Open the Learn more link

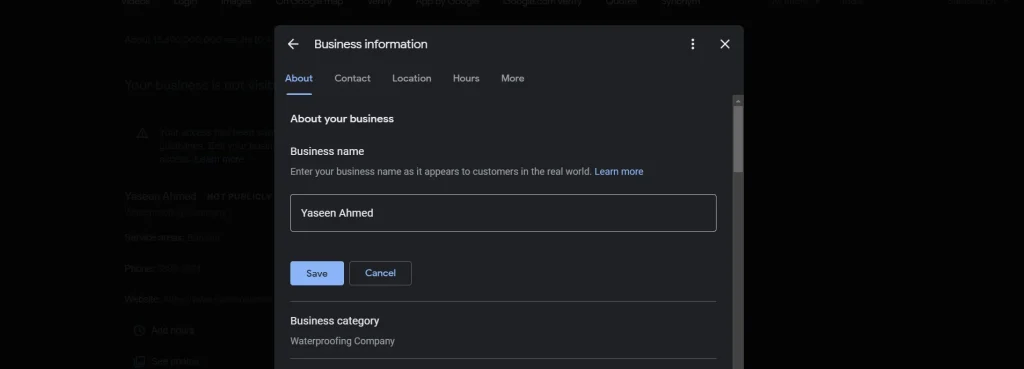[x=618, y=172]
